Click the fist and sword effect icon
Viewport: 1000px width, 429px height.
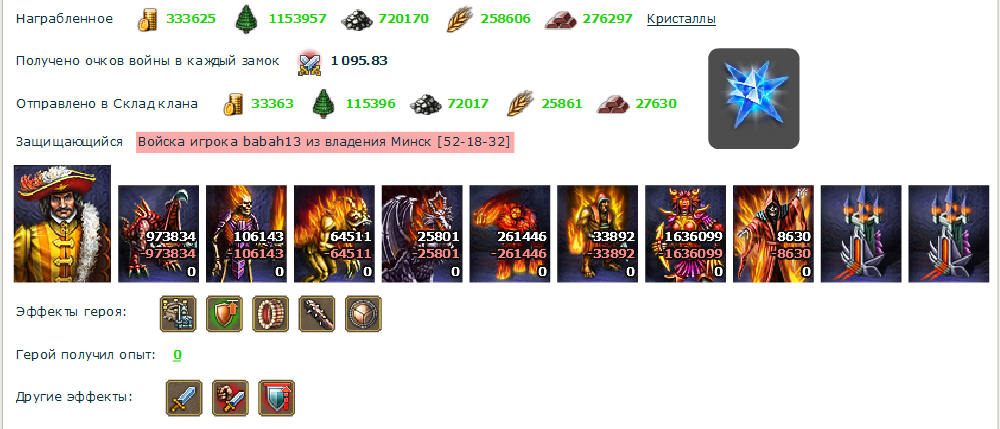pyautogui.click(x=230, y=398)
